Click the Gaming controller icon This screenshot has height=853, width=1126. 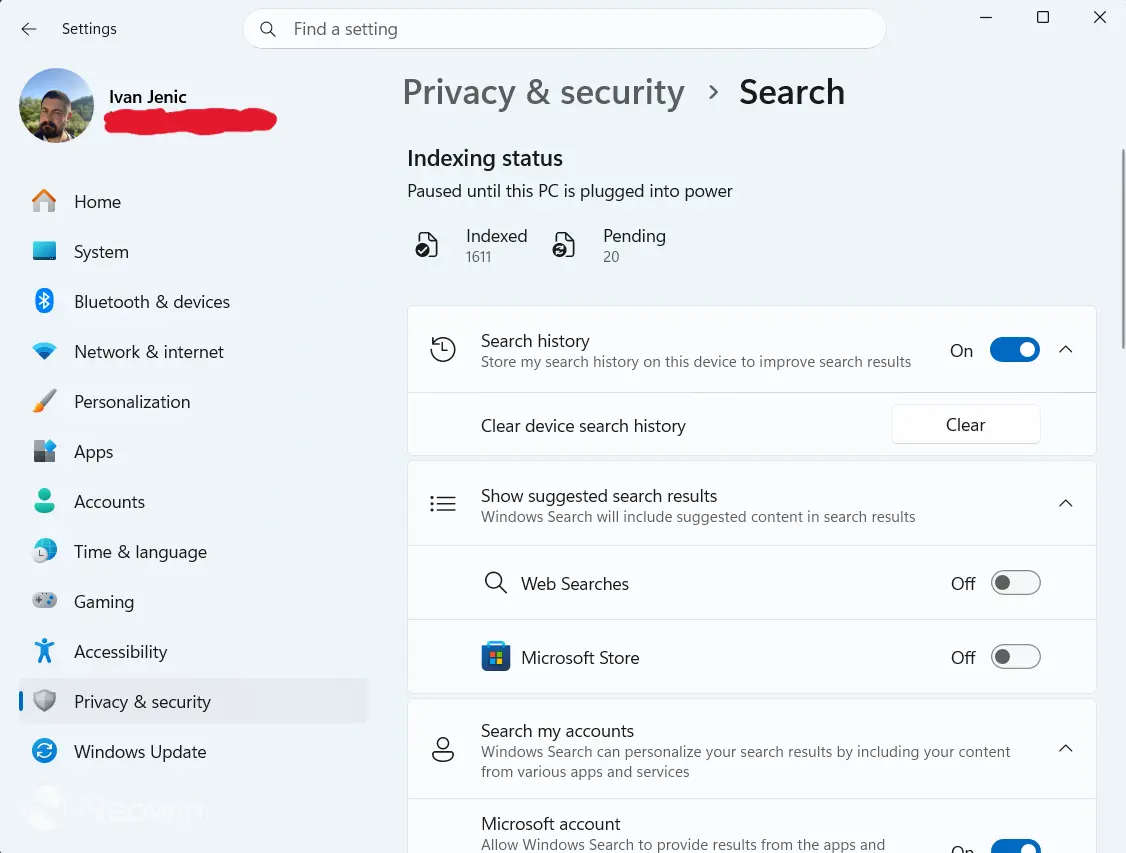[x=44, y=600]
